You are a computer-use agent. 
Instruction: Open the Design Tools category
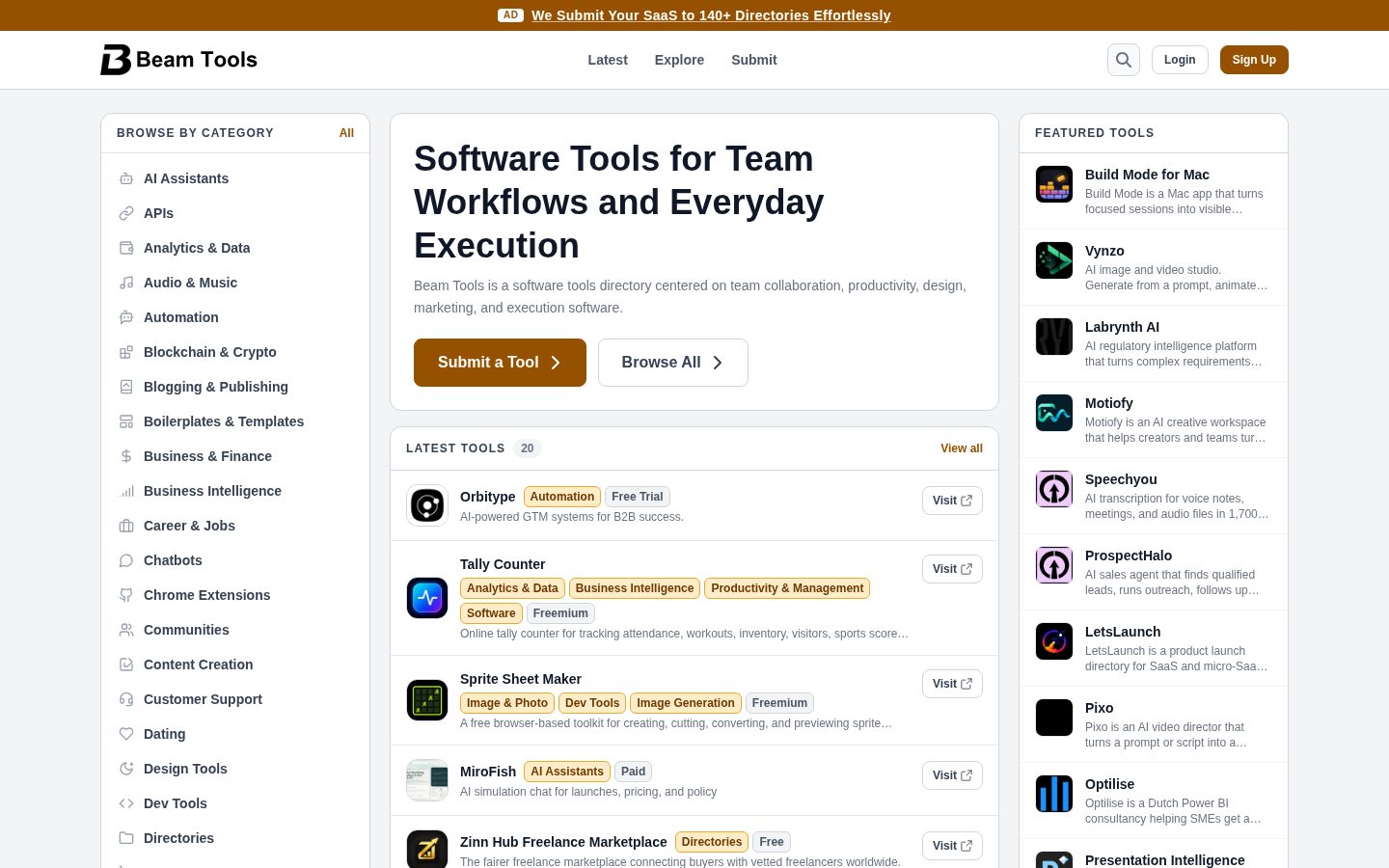pyautogui.click(x=185, y=769)
